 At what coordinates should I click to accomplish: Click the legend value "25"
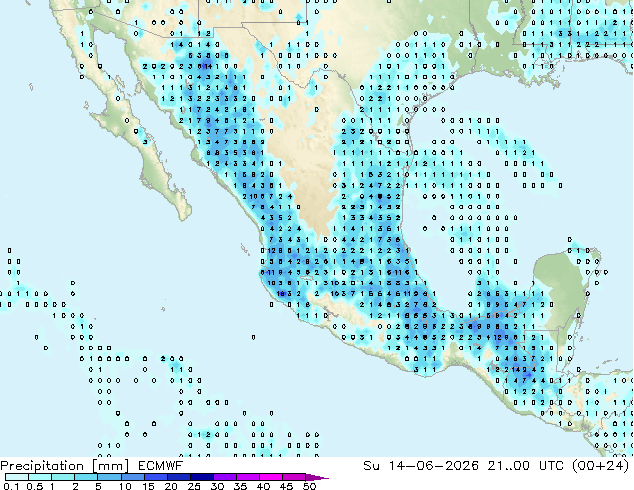point(194,486)
